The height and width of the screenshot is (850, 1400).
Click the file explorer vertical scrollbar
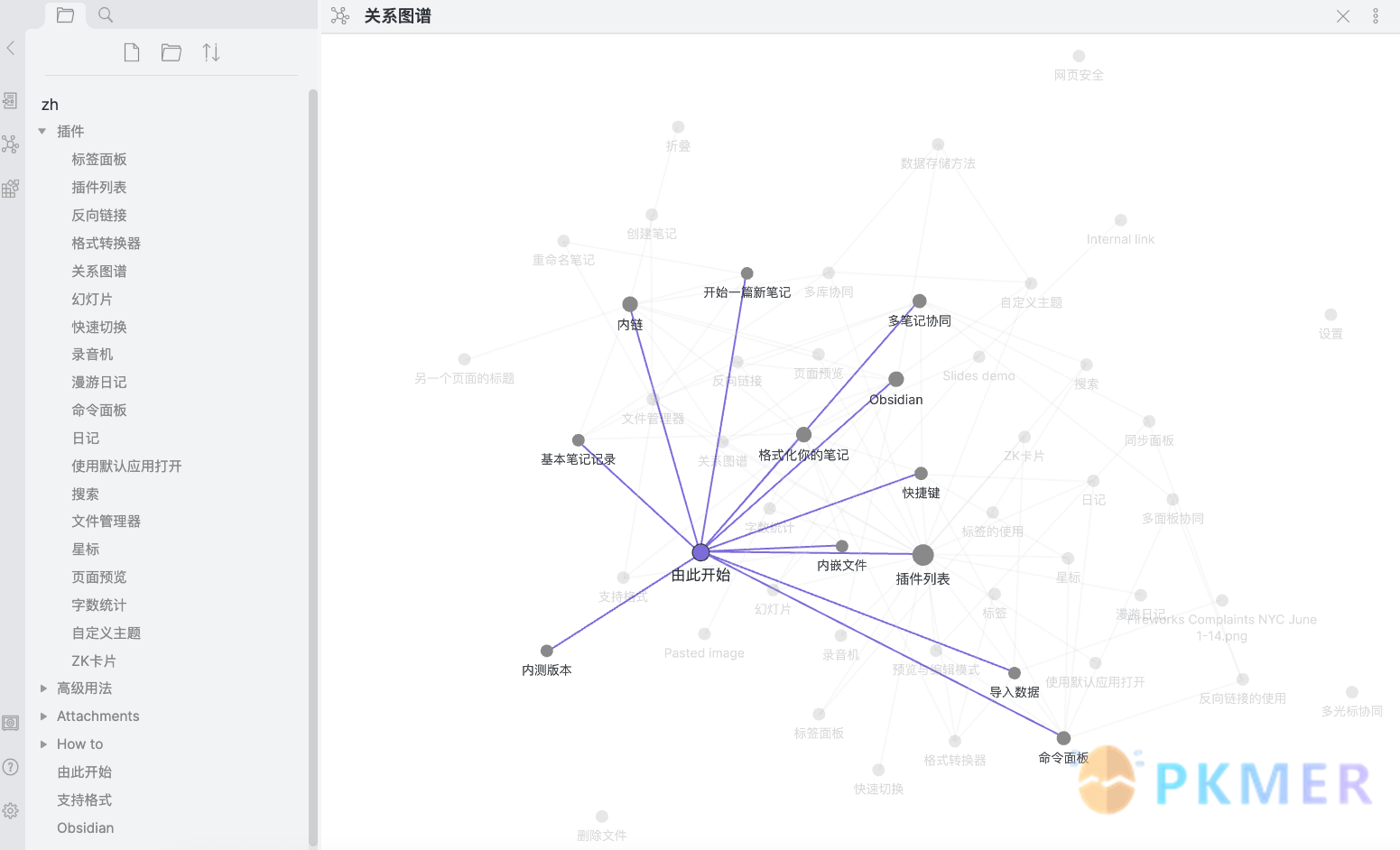point(313,451)
